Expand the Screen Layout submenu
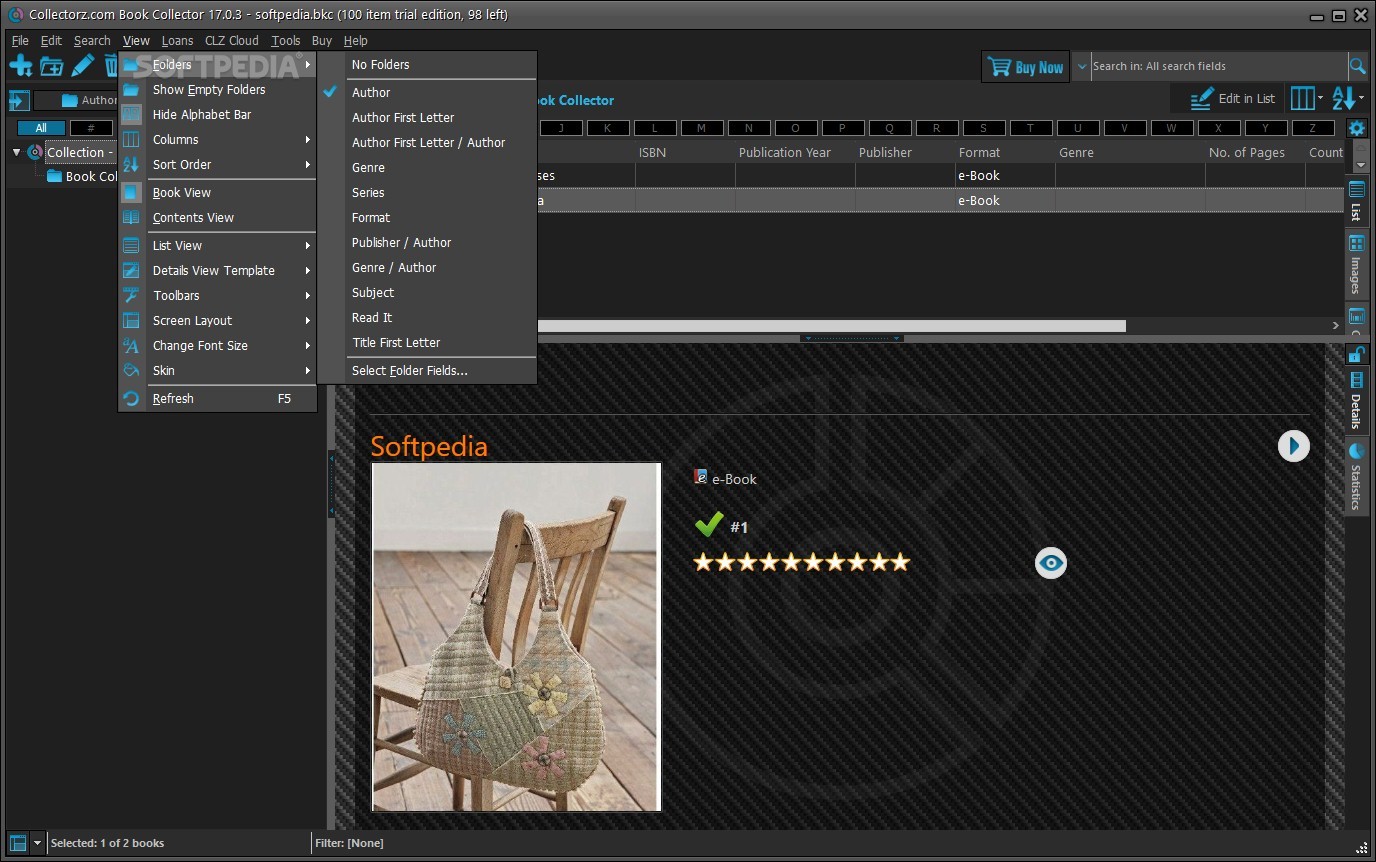 pos(217,320)
